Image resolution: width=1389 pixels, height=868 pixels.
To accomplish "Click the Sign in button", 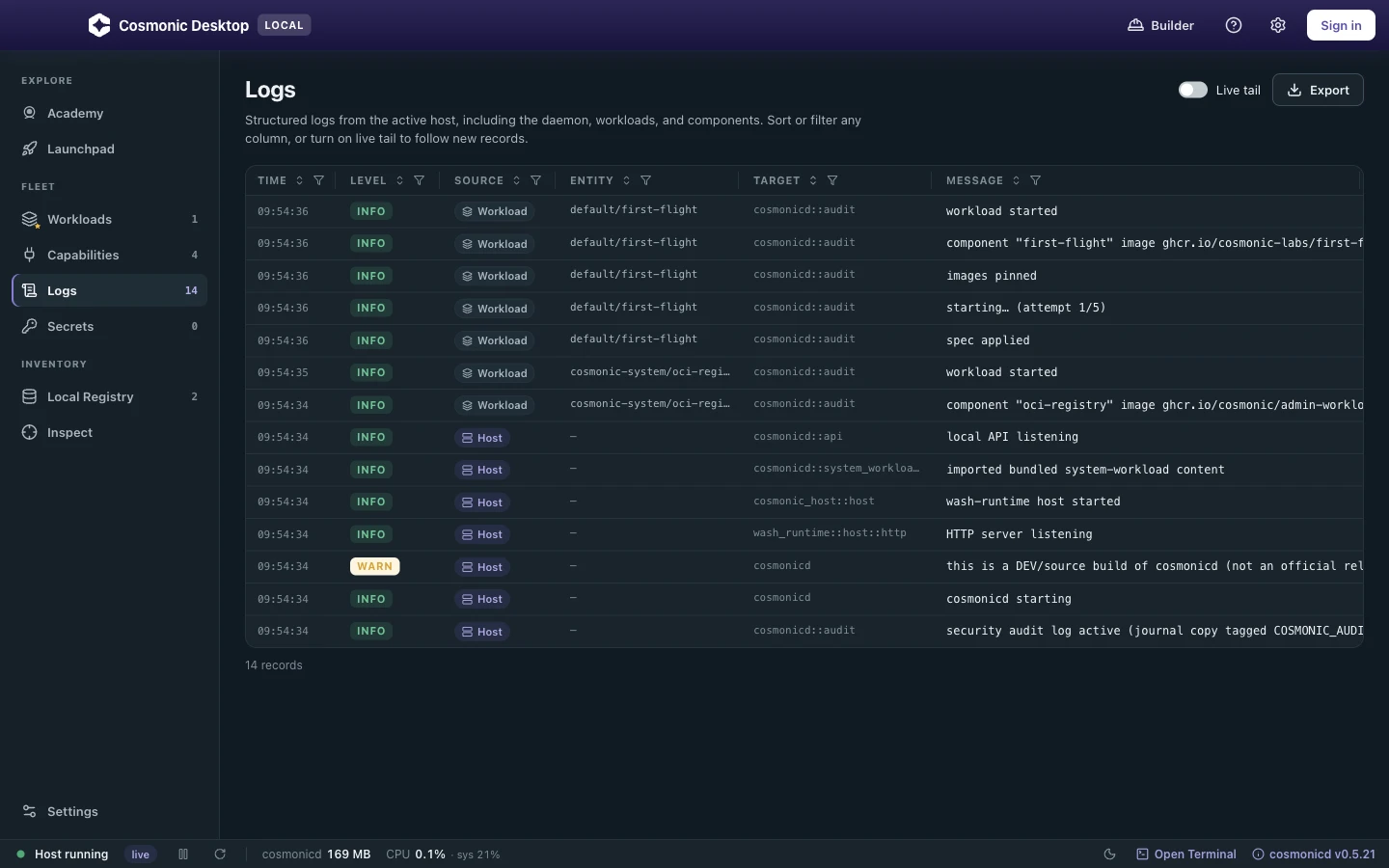I will pos(1341,25).
